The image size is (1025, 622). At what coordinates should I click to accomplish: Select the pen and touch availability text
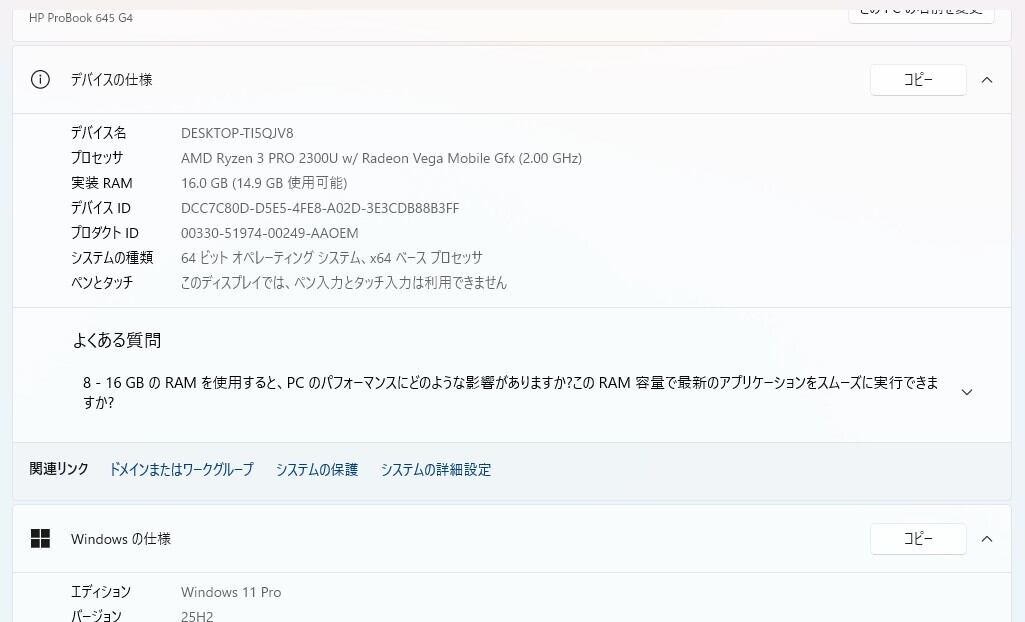click(344, 283)
